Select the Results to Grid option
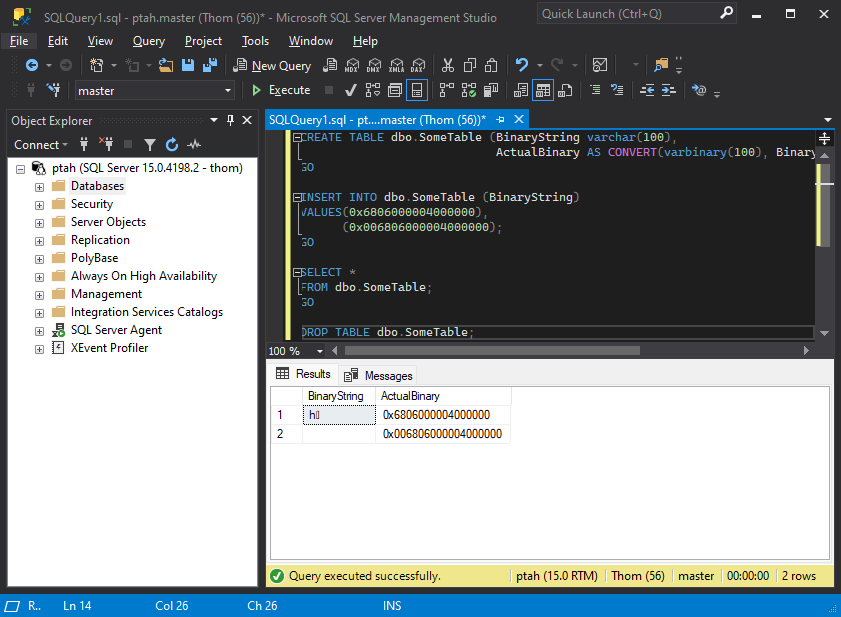Screen dimensions: 841x617 coord(543,90)
